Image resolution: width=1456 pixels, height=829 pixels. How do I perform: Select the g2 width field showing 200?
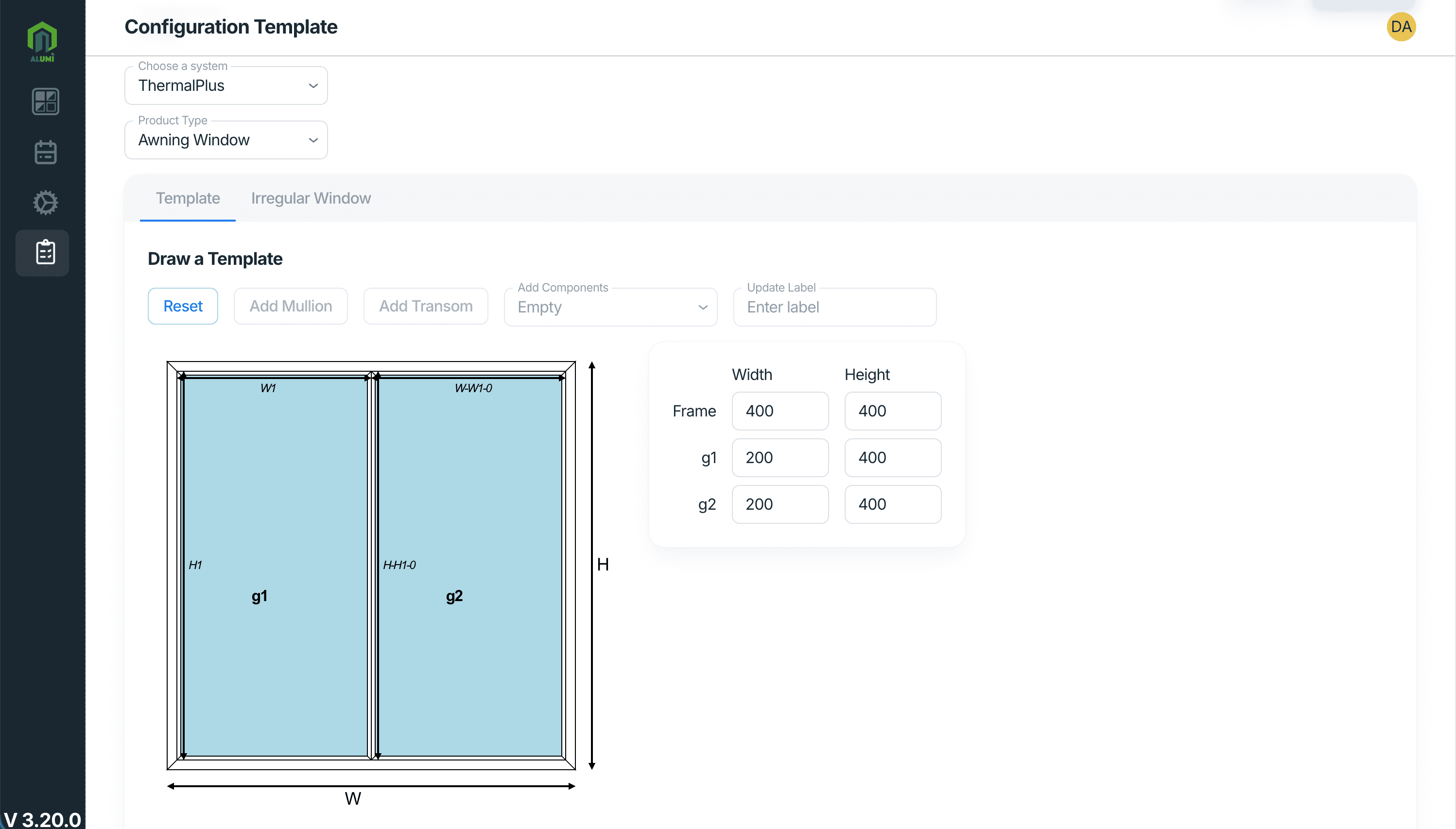pos(780,504)
